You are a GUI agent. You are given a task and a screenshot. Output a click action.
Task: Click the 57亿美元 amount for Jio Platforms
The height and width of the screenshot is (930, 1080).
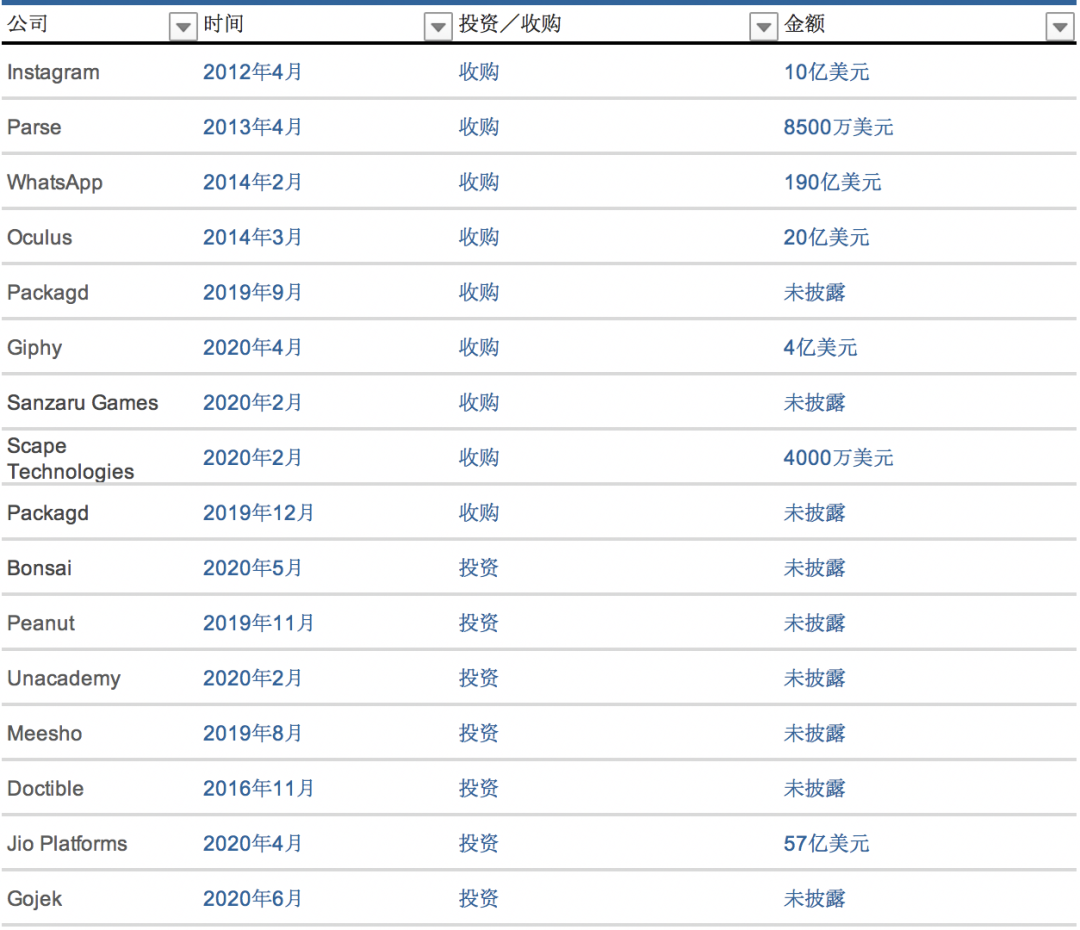(826, 843)
